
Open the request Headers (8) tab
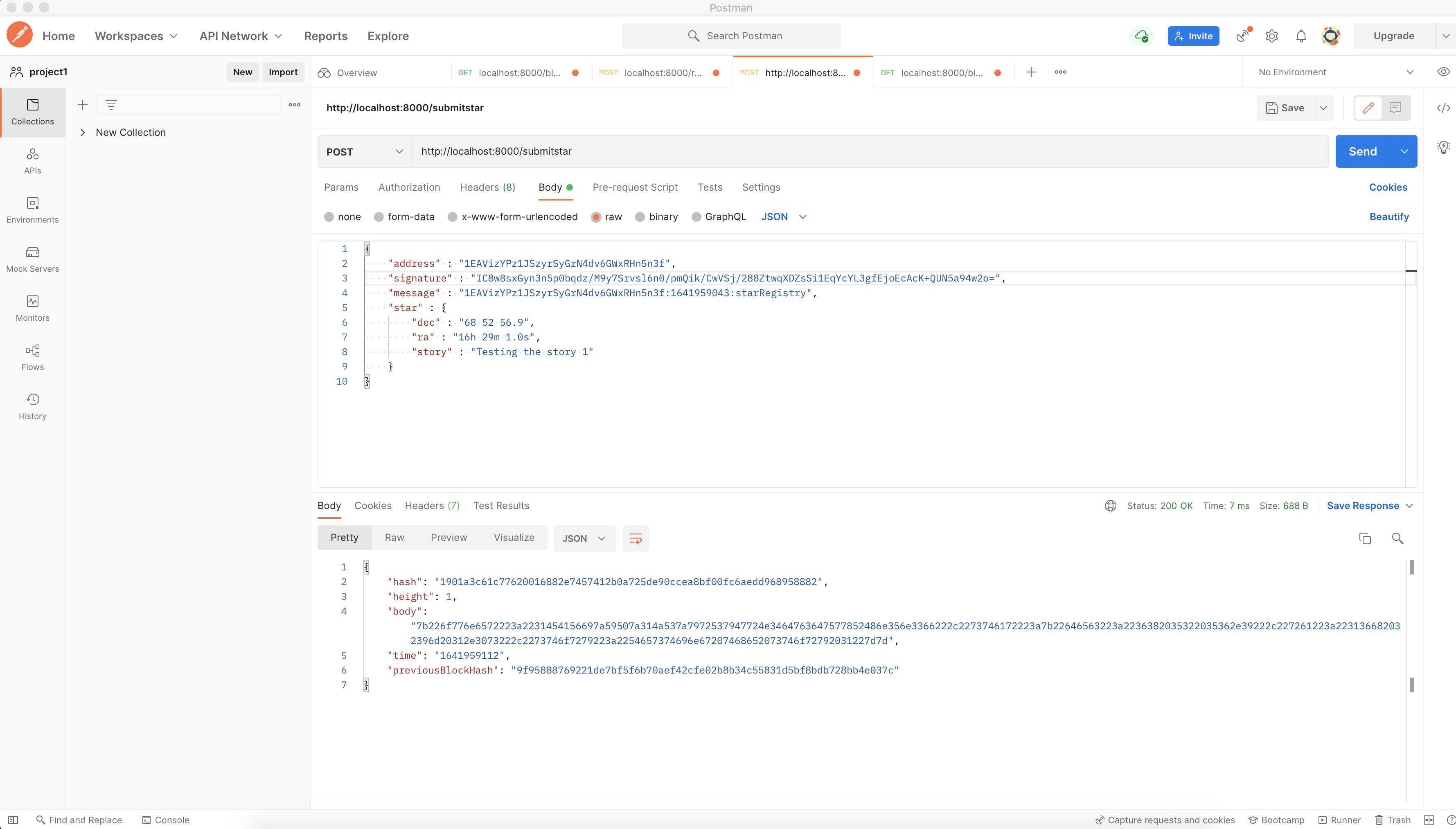(487, 187)
